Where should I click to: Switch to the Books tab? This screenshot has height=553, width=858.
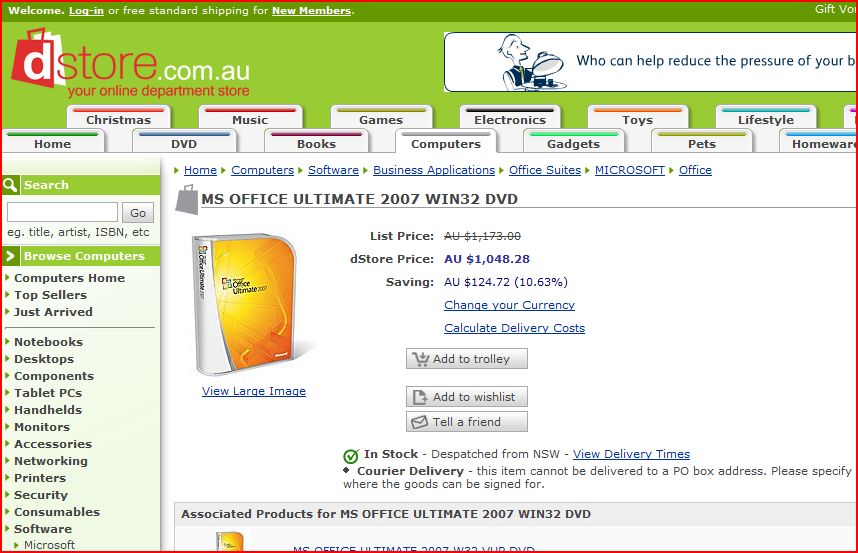(316, 143)
